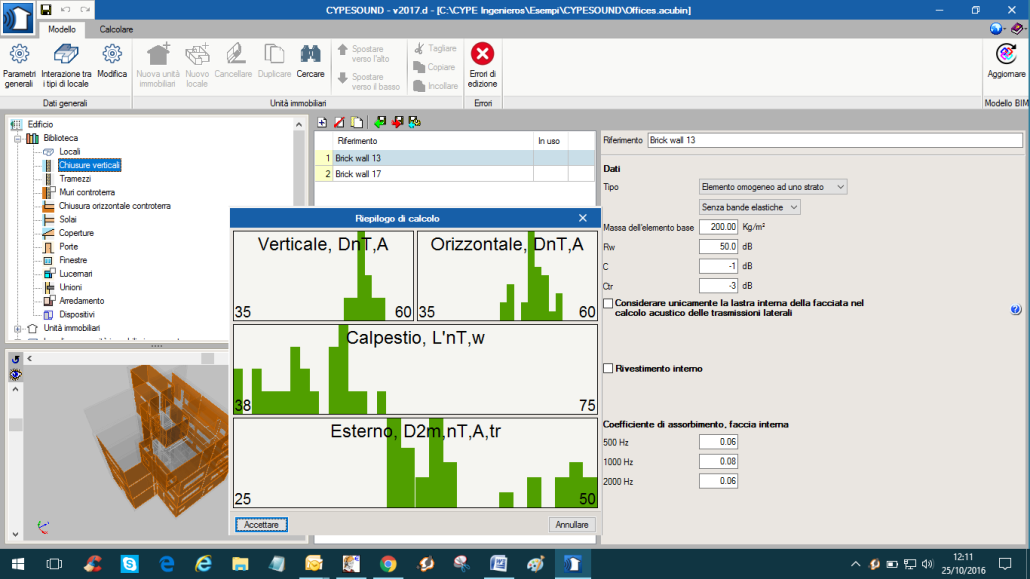Screen dimensions: 1030x579
Task: Show hidden system tray icons
Action: [855, 564]
